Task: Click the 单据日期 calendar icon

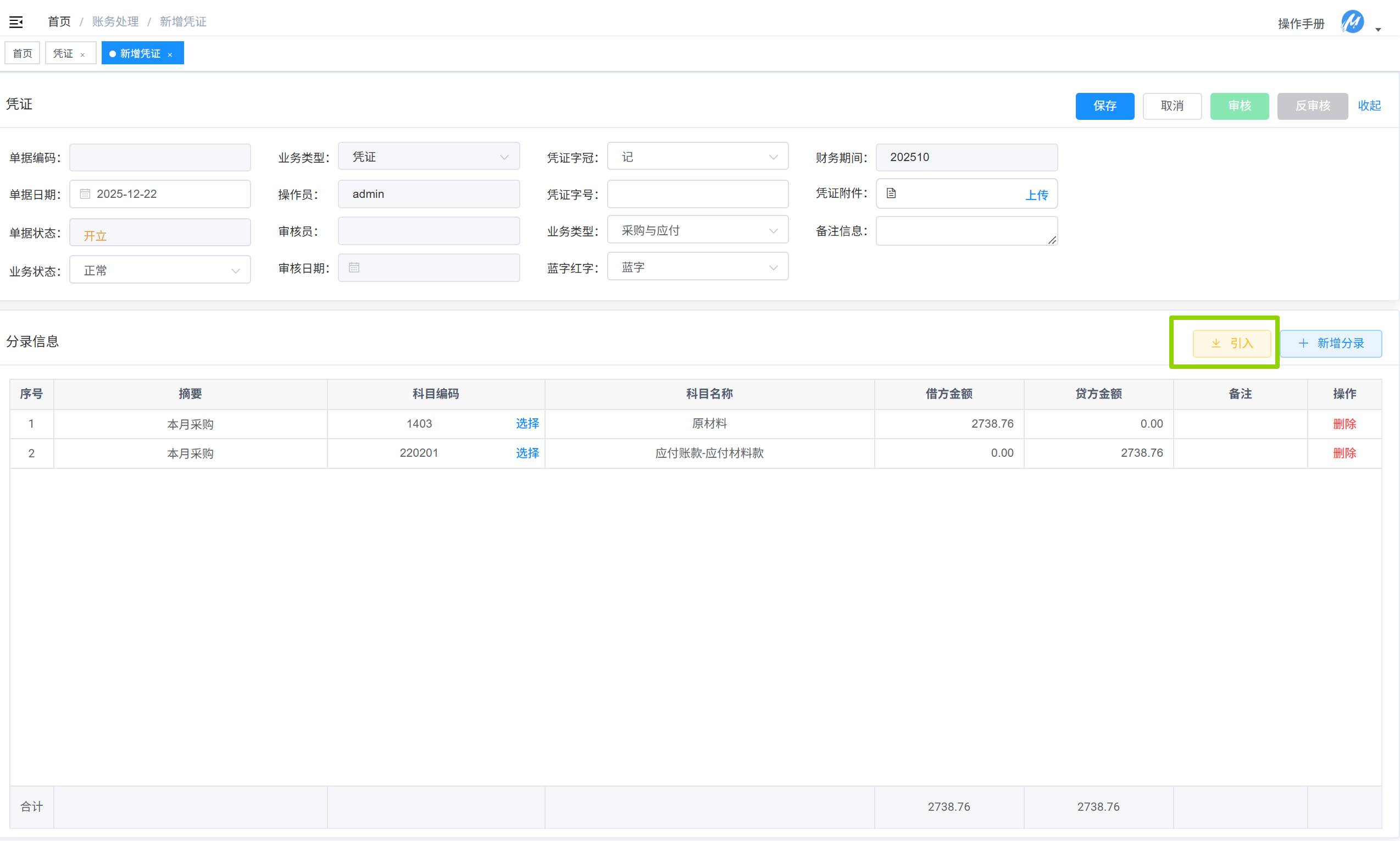Action: pyautogui.click(x=85, y=194)
